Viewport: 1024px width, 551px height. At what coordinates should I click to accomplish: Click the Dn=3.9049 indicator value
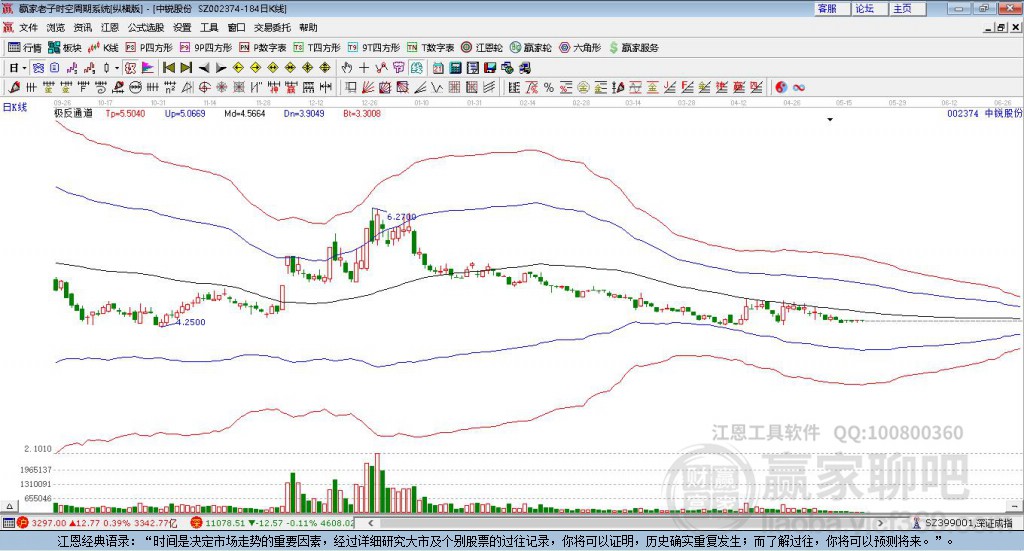304,114
